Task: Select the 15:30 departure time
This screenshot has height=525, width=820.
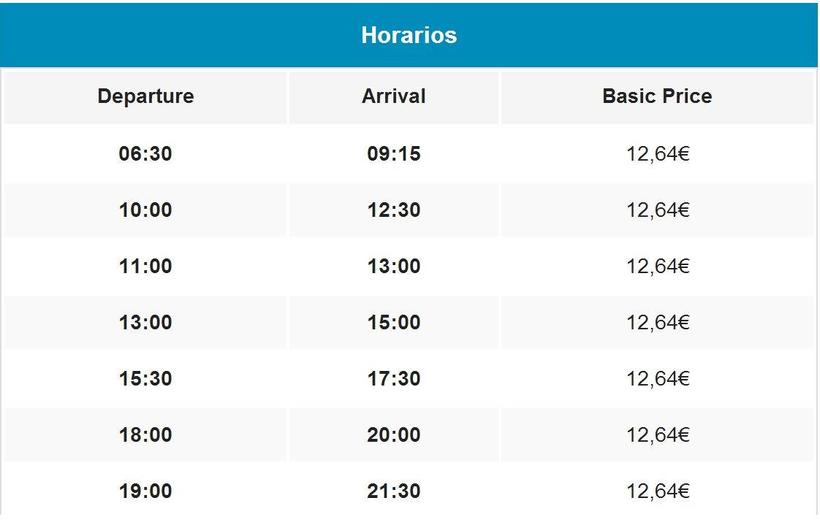Action: pos(145,379)
